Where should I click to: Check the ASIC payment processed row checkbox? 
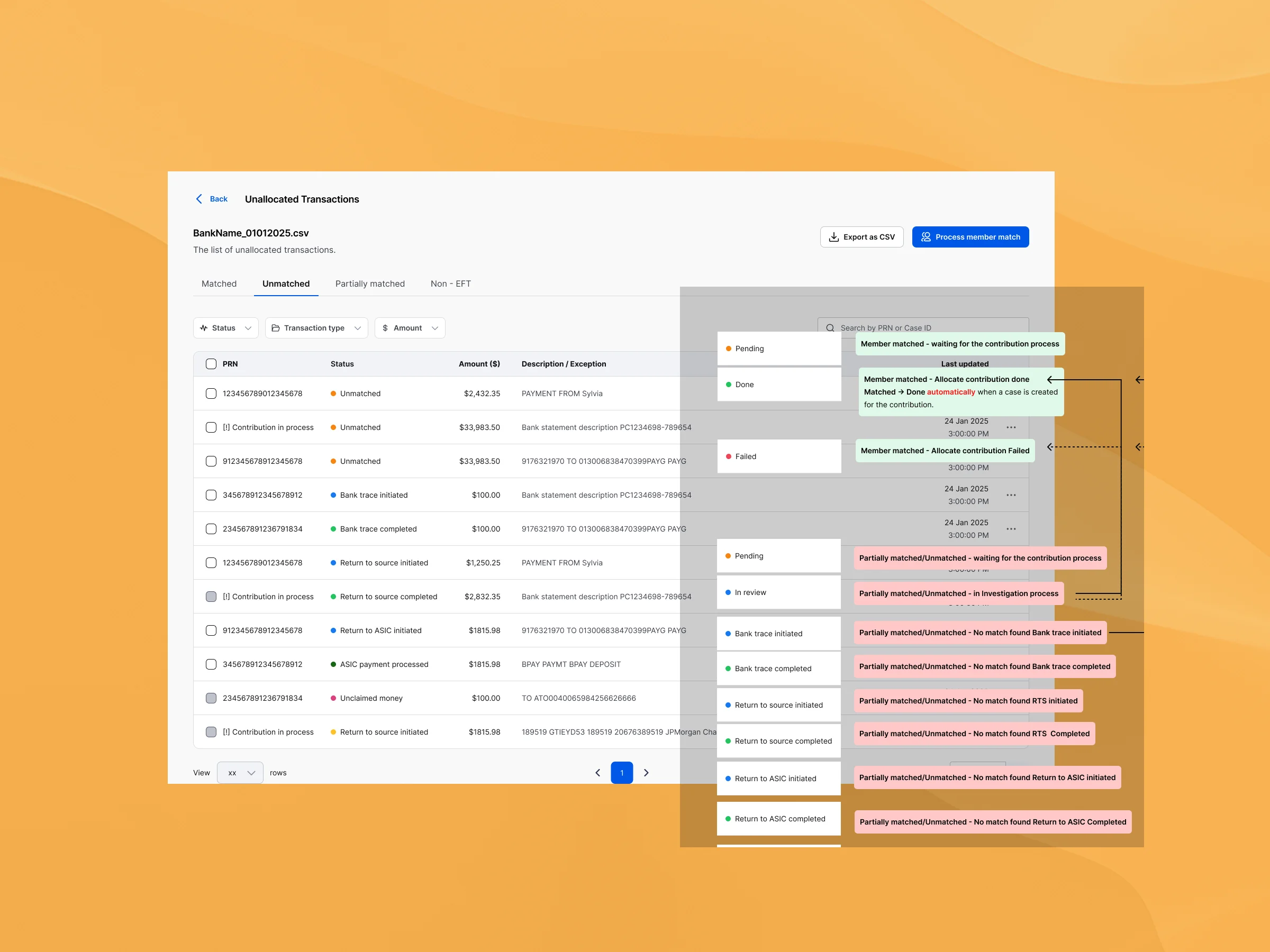(x=211, y=664)
